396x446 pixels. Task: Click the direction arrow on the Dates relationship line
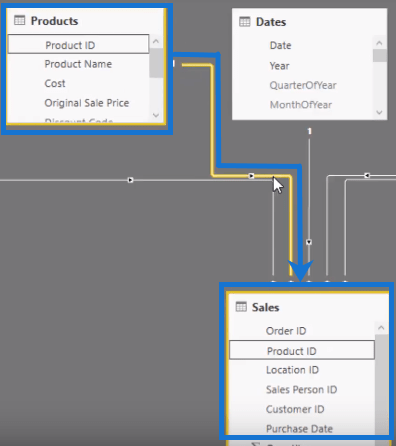[x=309, y=242]
